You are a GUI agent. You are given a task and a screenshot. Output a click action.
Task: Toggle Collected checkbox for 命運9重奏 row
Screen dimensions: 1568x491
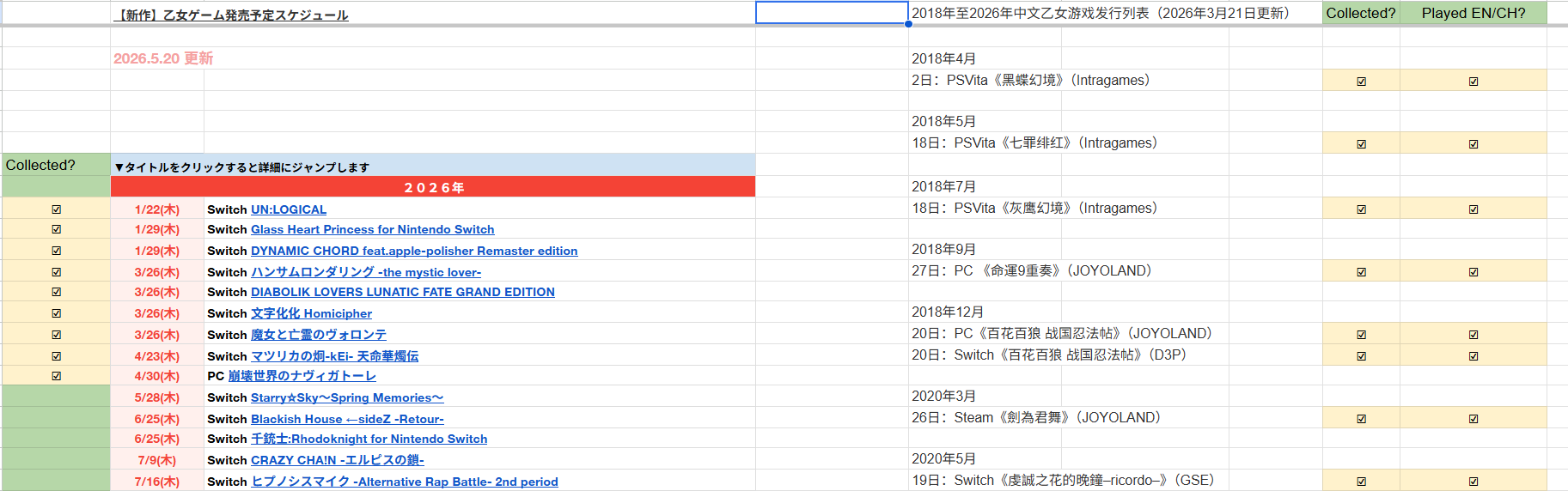pyautogui.click(x=1362, y=272)
